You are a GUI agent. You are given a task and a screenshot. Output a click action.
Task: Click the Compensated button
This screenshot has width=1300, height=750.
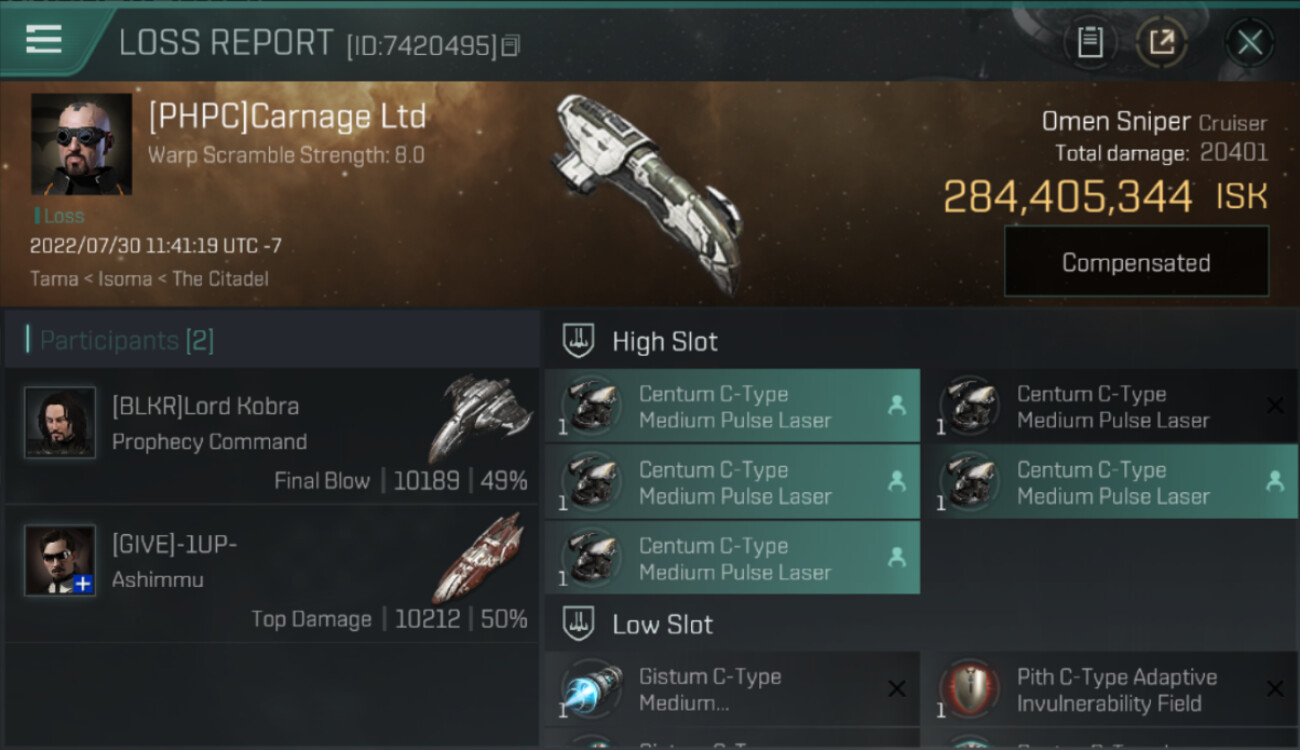(1136, 262)
